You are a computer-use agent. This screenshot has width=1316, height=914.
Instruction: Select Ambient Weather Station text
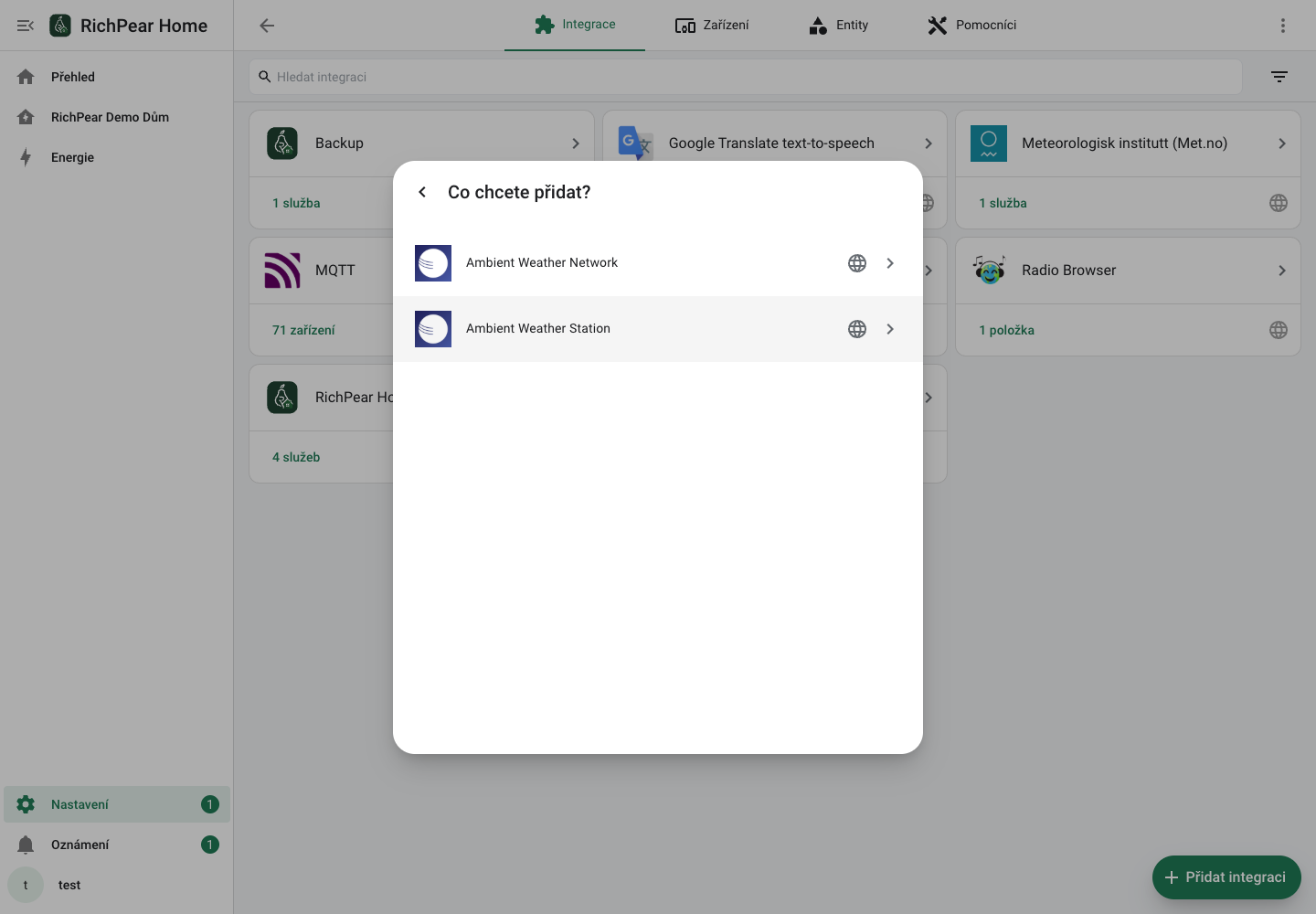coord(538,329)
